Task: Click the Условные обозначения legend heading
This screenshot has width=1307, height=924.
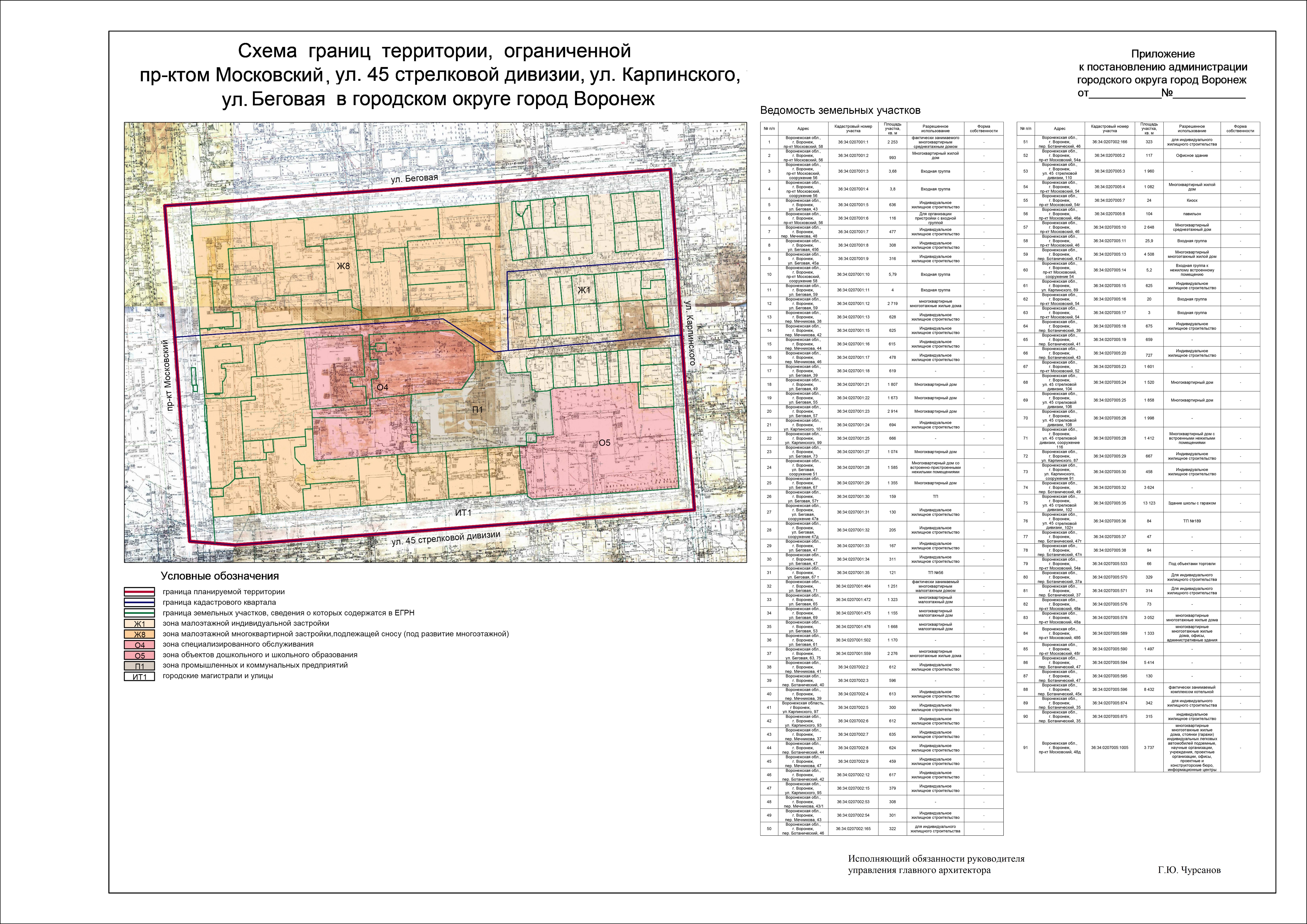Action: 220,576
